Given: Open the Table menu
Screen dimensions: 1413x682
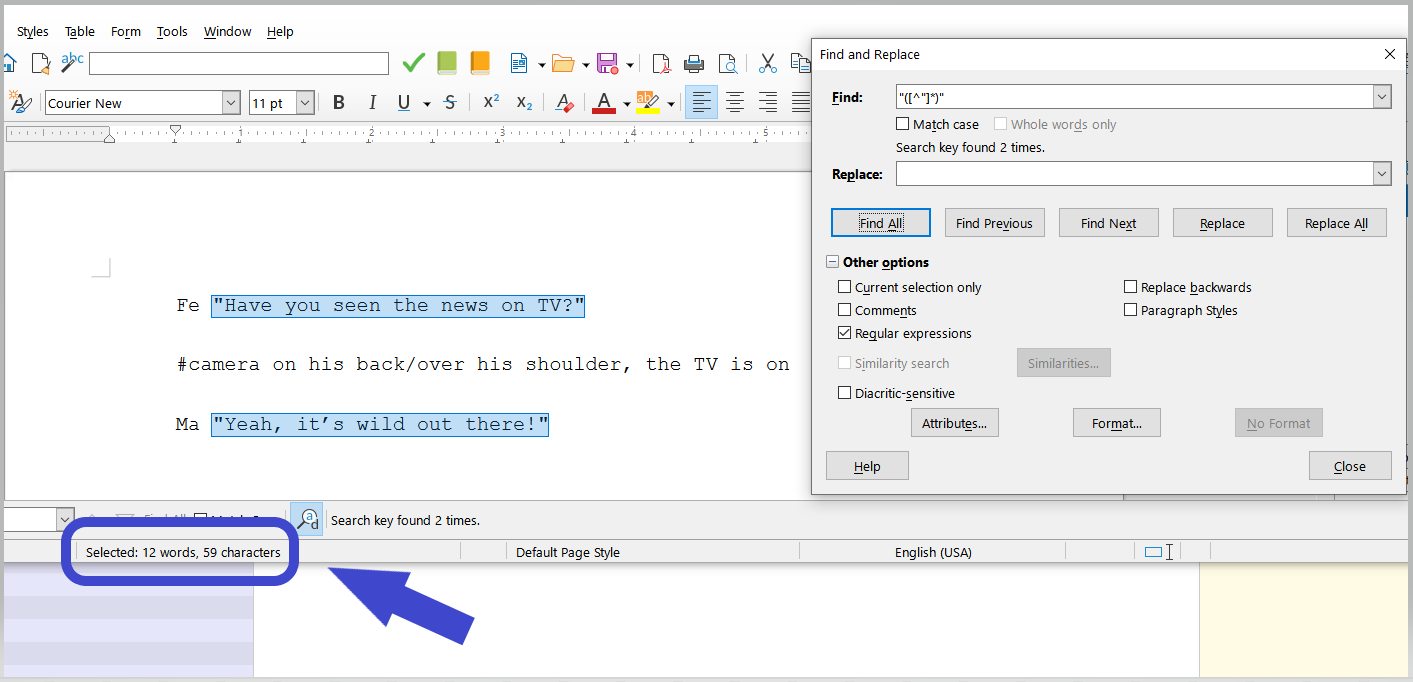Looking at the screenshot, I should pyautogui.click(x=80, y=32).
